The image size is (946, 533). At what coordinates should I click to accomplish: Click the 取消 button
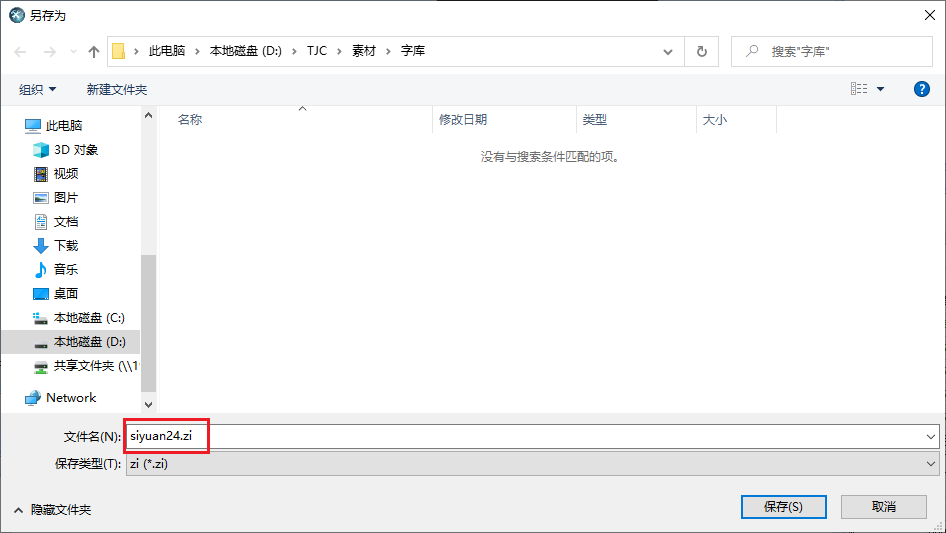[884, 507]
